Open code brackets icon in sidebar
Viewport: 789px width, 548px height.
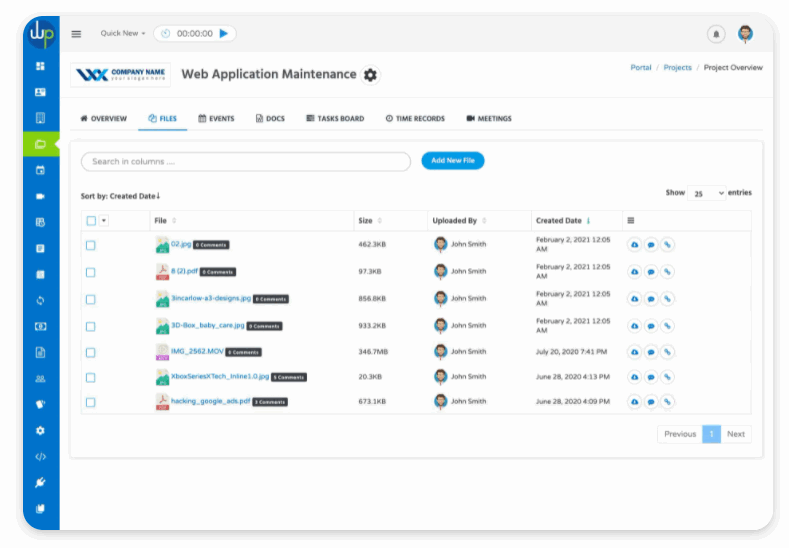point(40,456)
